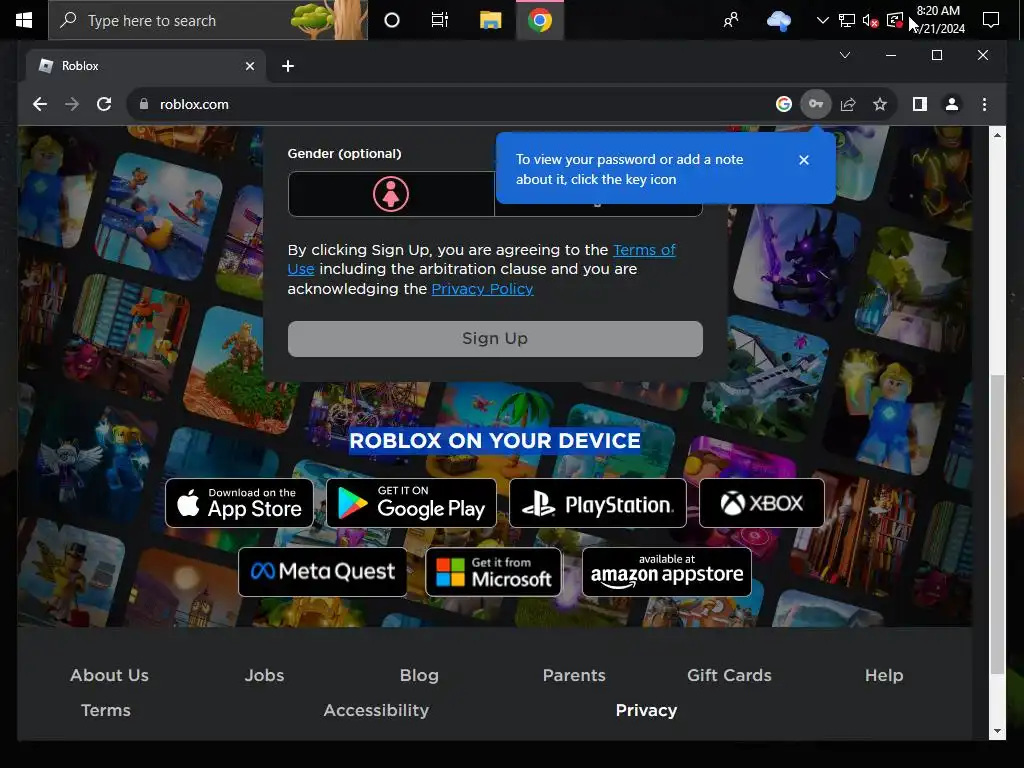Open a new Chrome tab

click(288, 66)
